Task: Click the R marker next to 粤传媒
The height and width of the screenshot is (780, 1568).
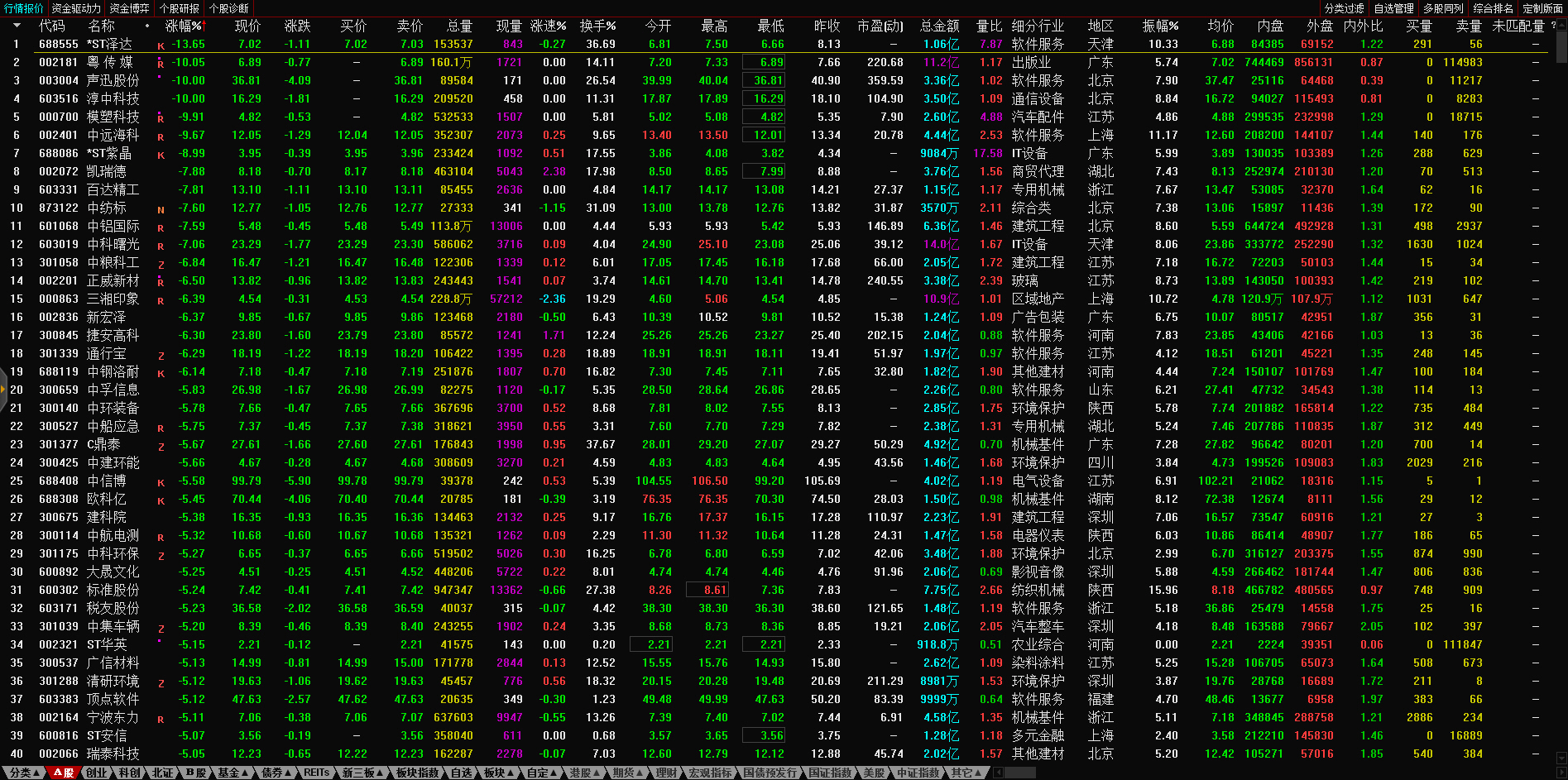Action: 161,64
